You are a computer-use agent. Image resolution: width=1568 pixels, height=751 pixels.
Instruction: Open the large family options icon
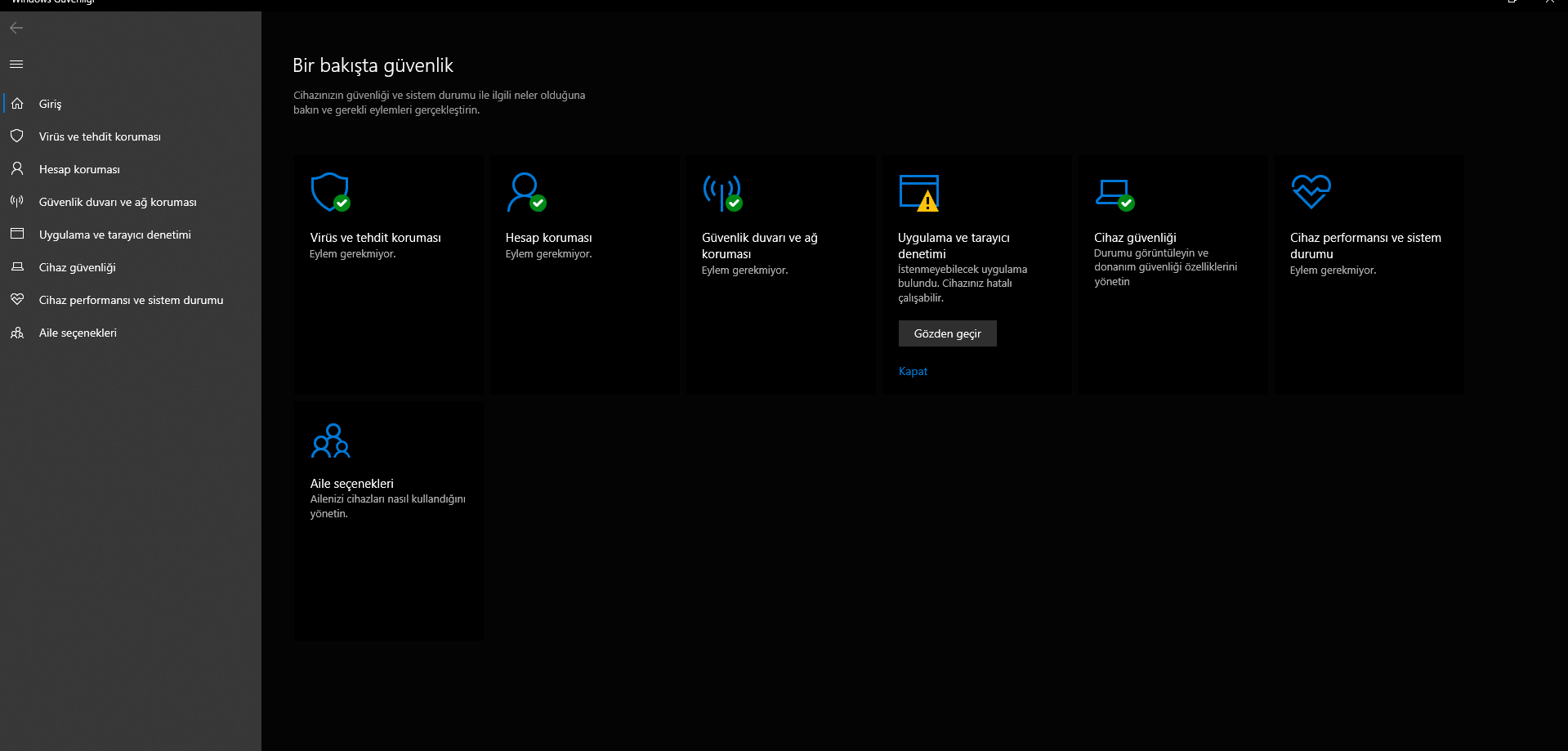[331, 440]
